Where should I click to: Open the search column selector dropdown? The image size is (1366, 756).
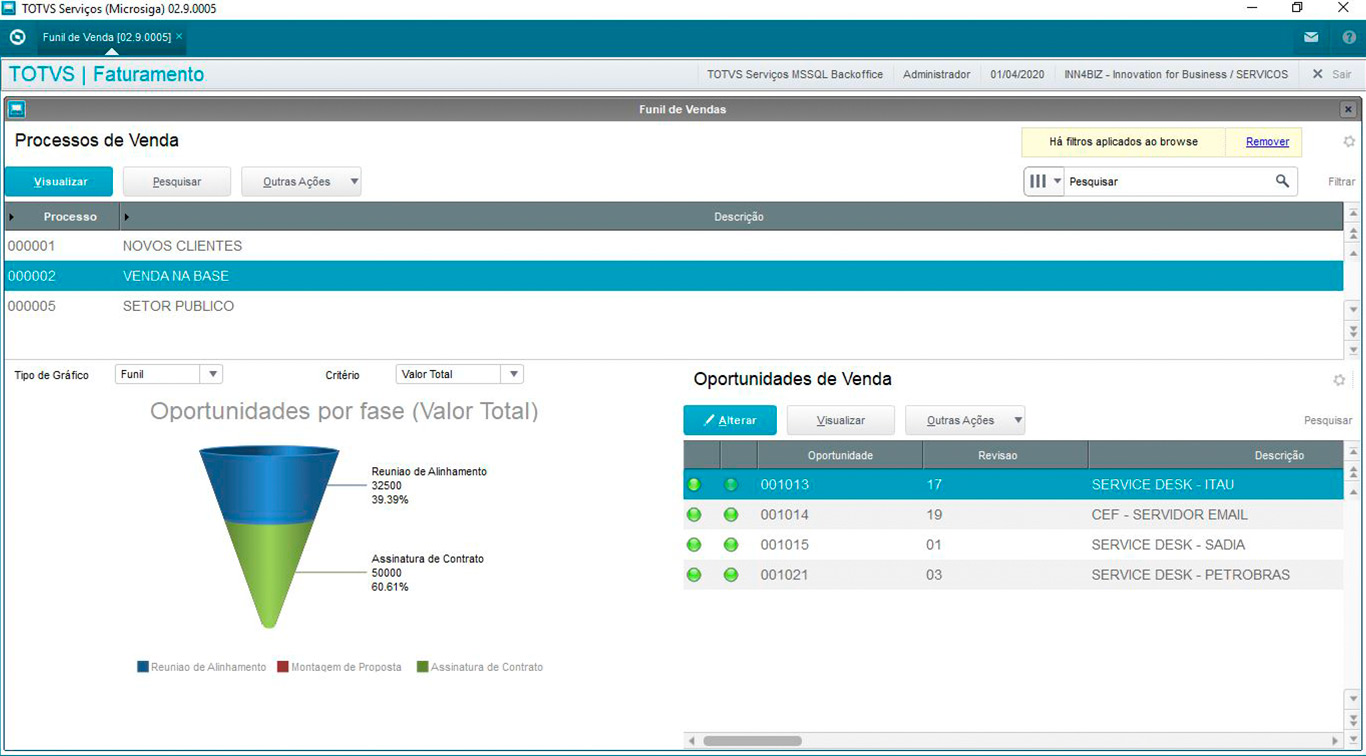click(x=1045, y=181)
